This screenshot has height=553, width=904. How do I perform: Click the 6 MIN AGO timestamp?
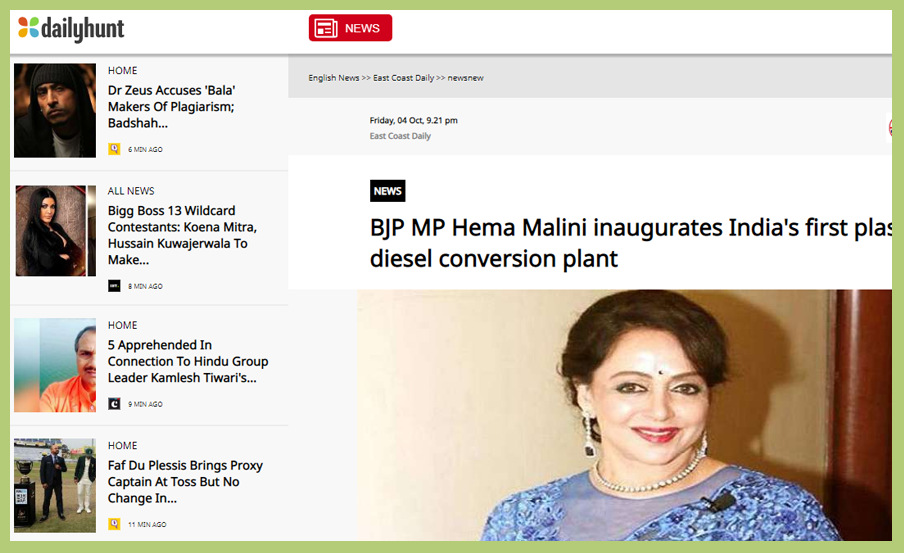tap(145, 149)
